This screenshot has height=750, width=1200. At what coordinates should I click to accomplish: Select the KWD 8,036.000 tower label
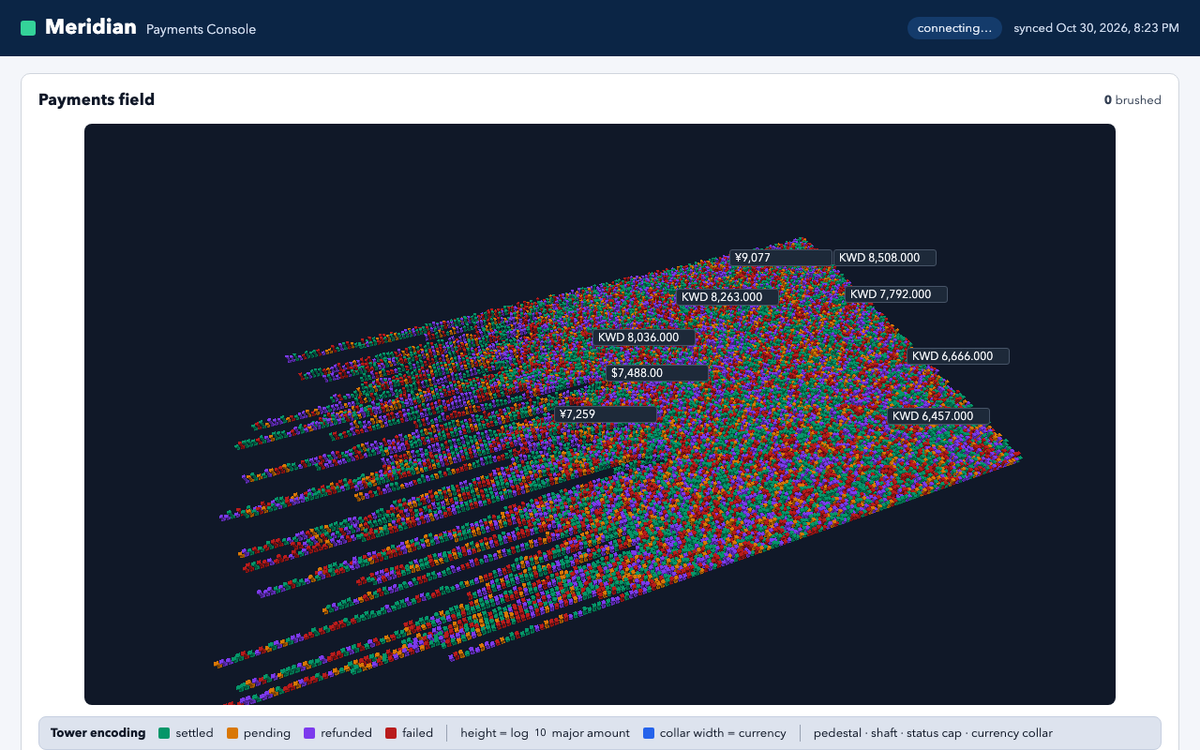click(x=644, y=337)
